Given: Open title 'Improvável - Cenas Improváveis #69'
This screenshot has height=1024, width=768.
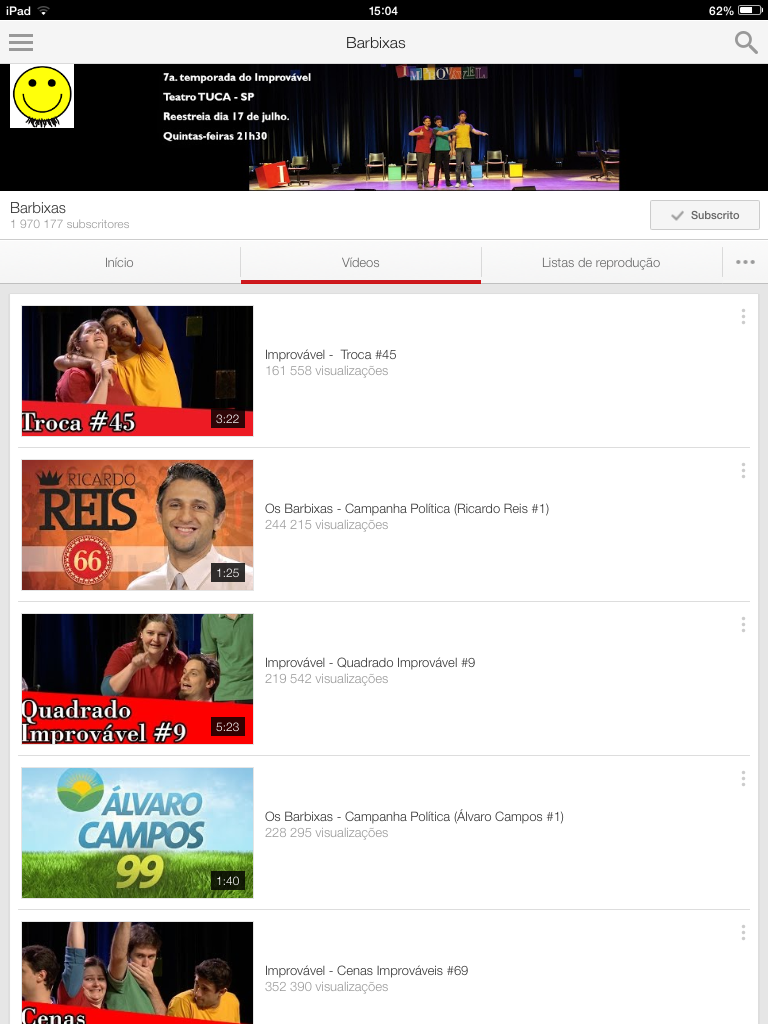Looking at the screenshot, I should (x=366, y=970).
